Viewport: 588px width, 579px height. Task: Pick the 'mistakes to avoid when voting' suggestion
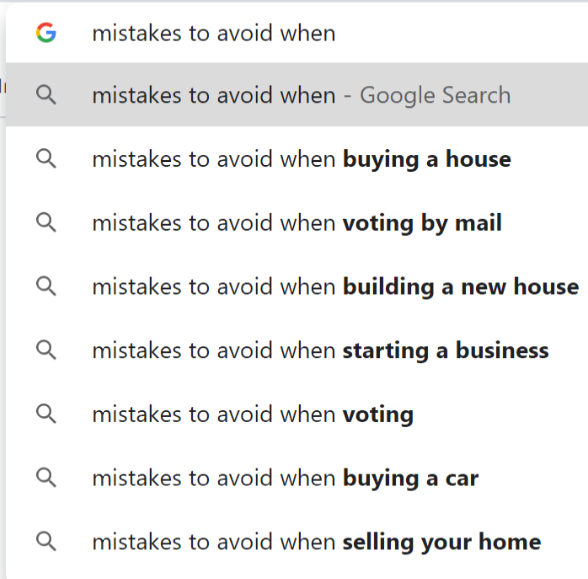297,414
